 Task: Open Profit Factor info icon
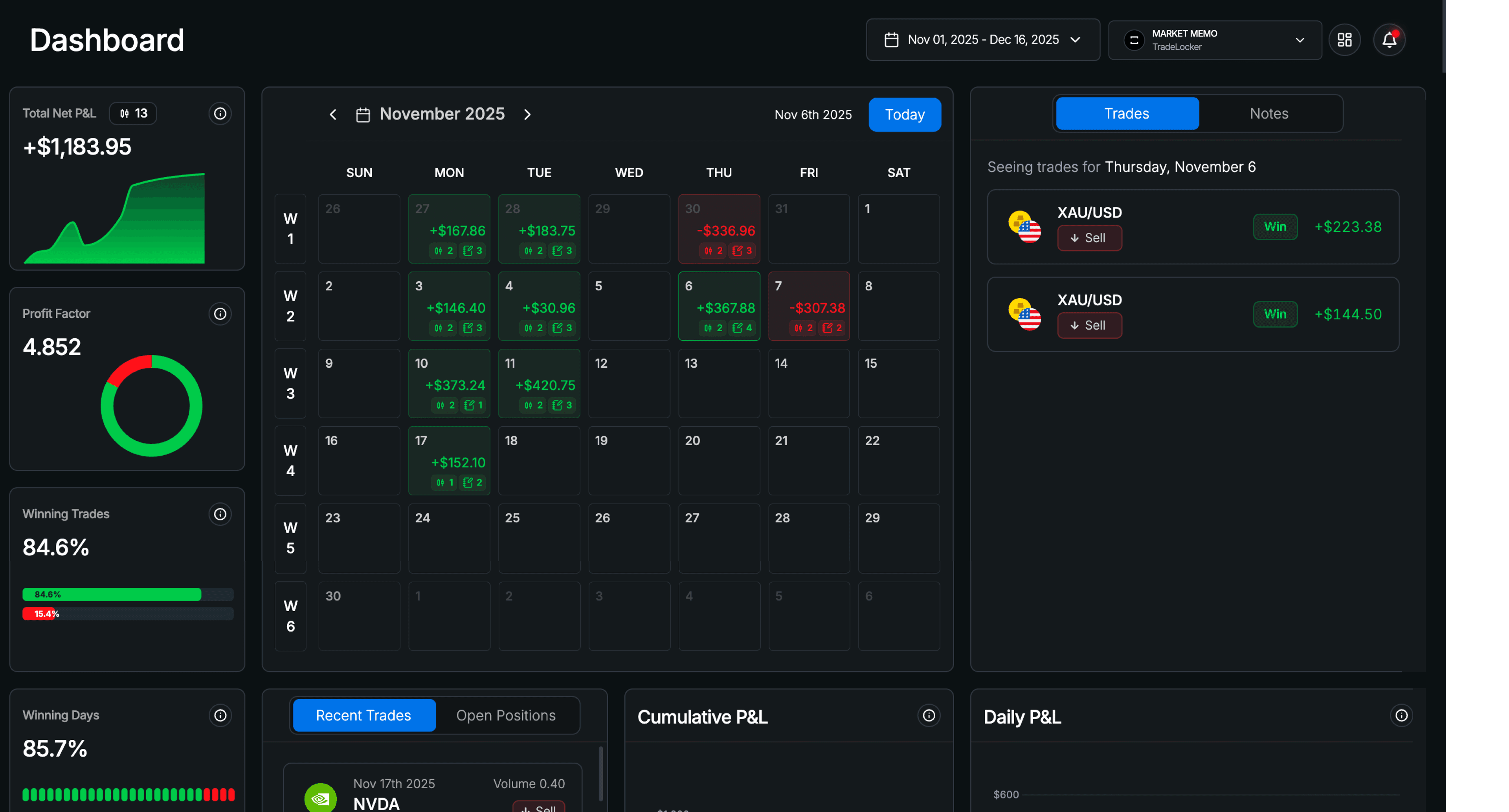(220, 314)
